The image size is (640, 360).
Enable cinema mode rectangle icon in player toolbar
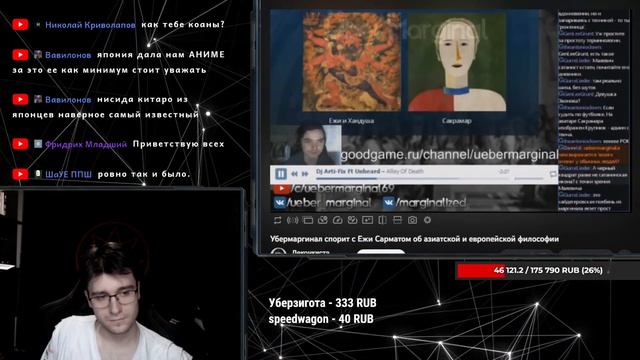[x=308, y=220]
